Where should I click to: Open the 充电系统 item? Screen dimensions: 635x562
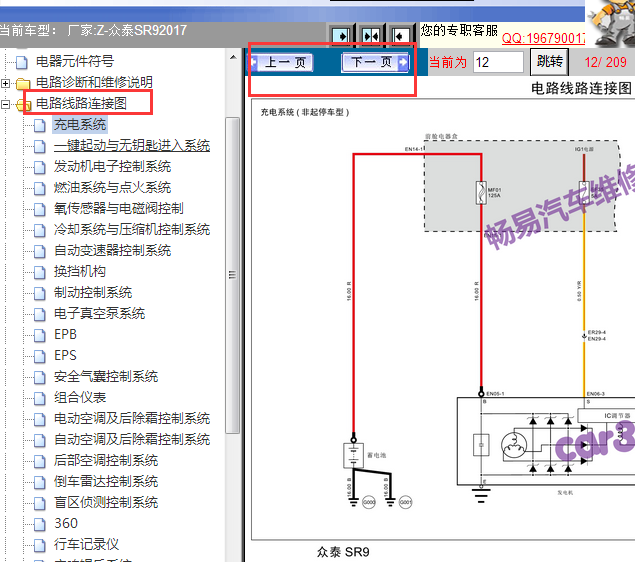point(80,124)
